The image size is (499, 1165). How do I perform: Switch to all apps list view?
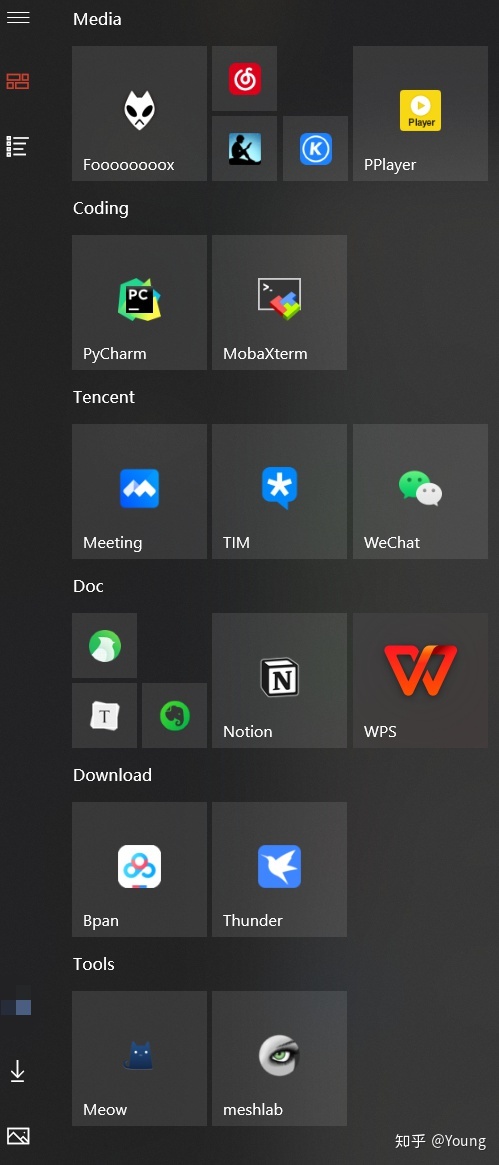point(18,146)
